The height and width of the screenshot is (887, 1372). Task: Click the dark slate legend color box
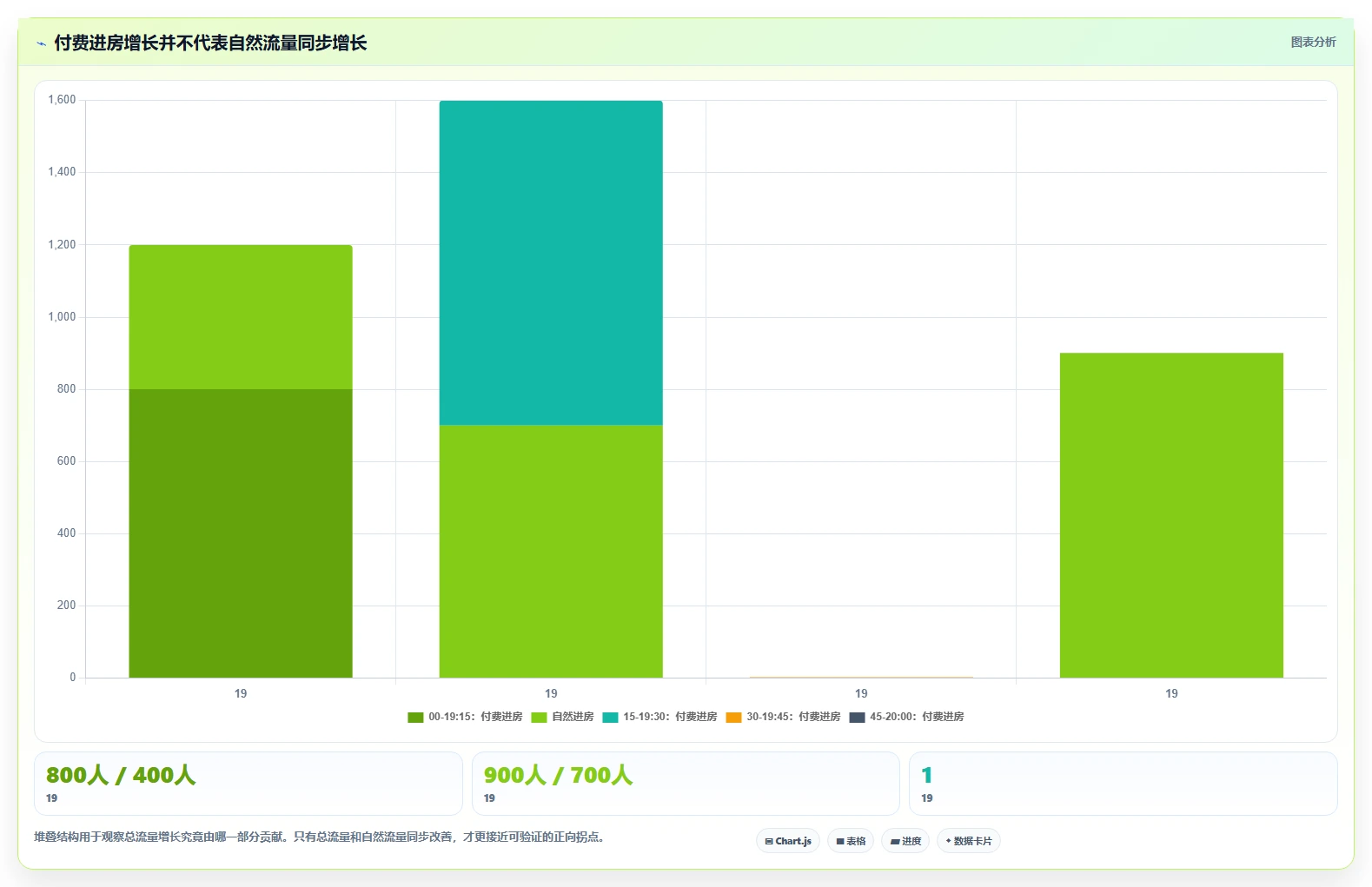tap(857, 718)
